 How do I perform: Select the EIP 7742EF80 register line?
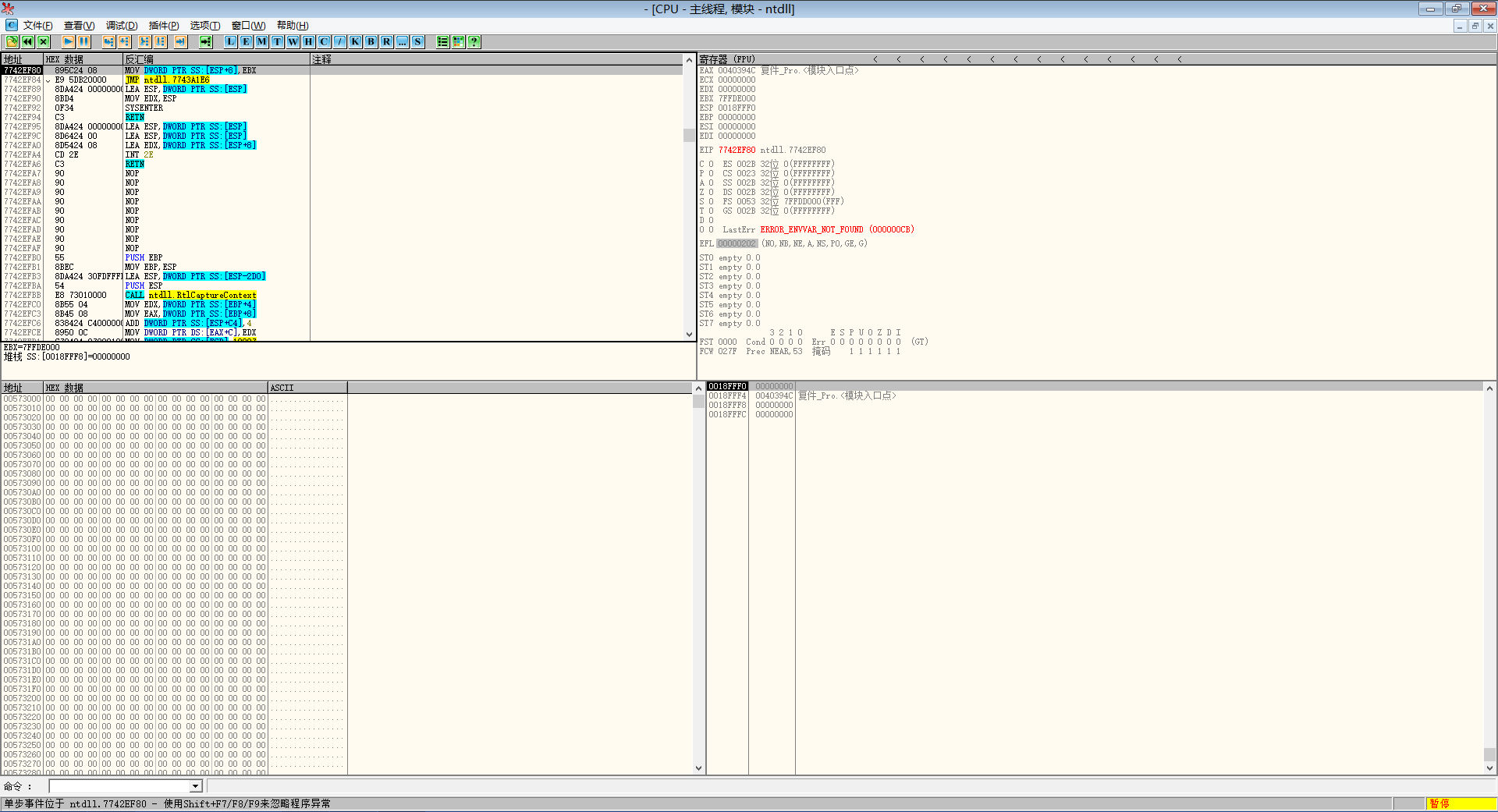click(762, 150)
